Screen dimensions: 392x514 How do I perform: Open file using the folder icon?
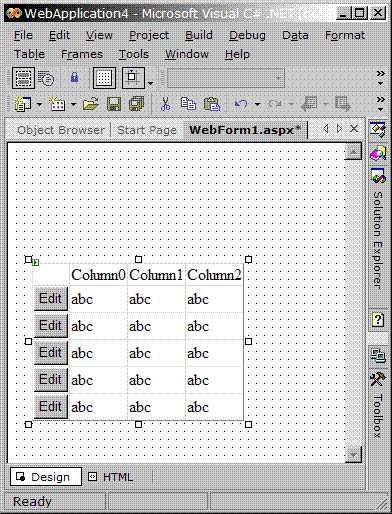[91, 104]
